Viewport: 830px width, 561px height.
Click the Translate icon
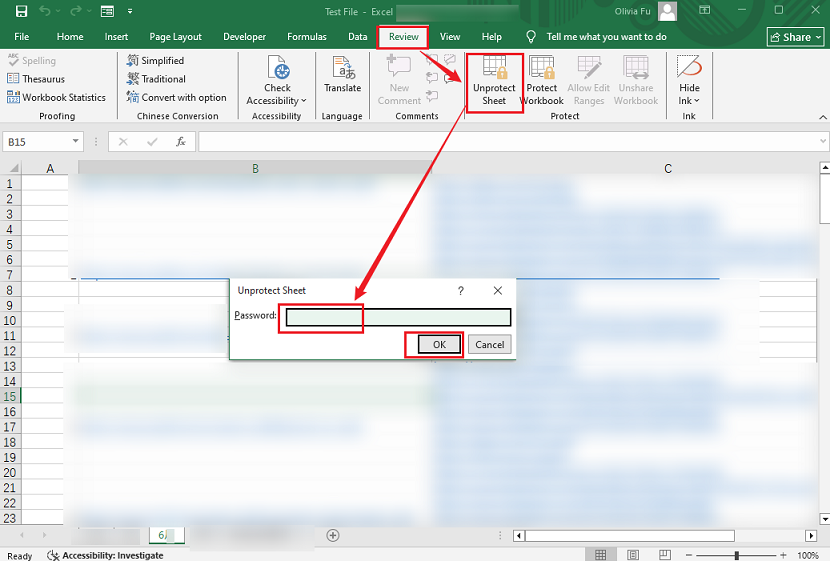pyautogui.click(x=342, y=68)
